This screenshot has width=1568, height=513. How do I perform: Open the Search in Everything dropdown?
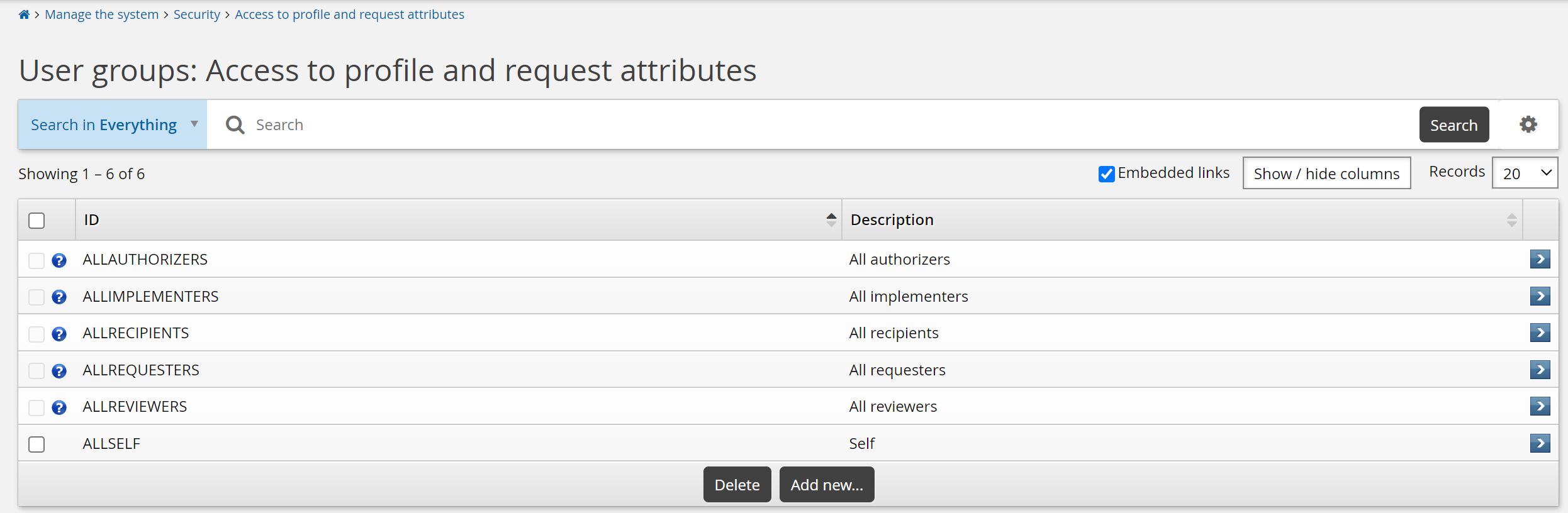pyautogui.click(x=113, y=124)
